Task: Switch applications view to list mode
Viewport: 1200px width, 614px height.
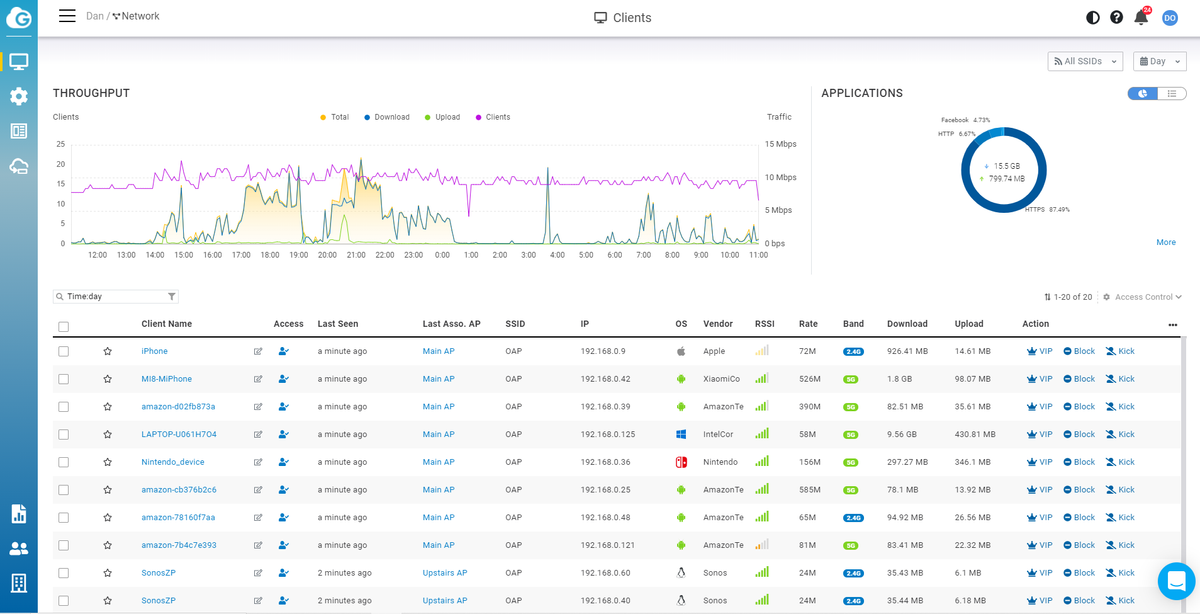Action: 1171,93
